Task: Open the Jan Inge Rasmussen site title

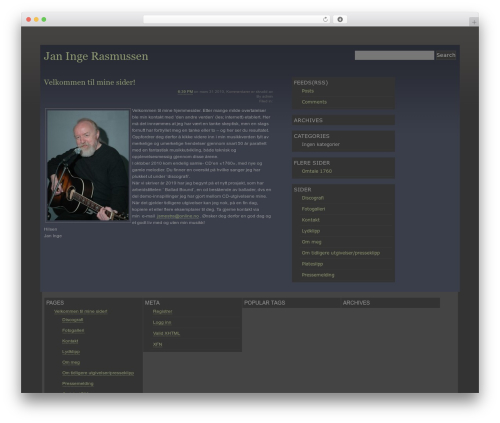Action: [x=96, y=56]
